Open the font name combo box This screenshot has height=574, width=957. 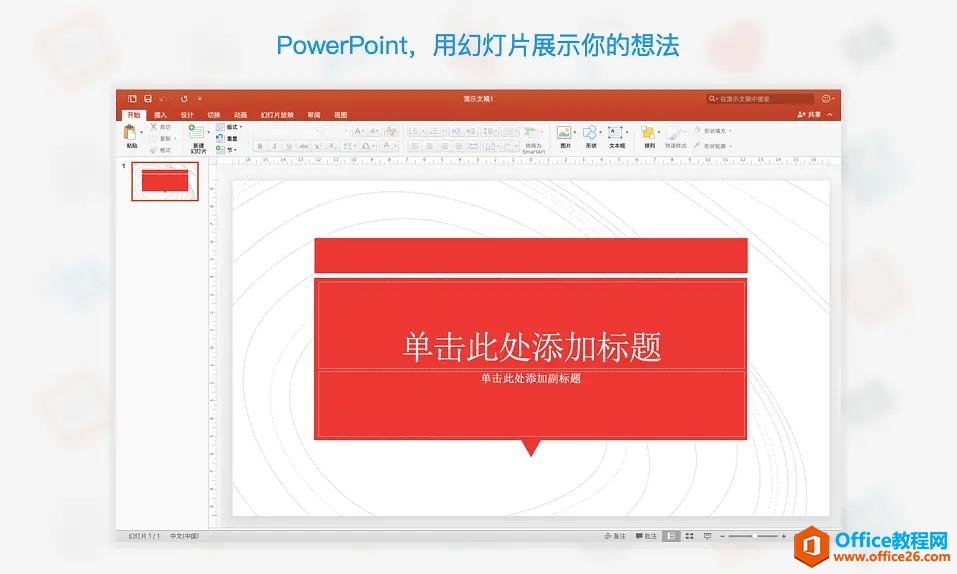tap(287, 131)
